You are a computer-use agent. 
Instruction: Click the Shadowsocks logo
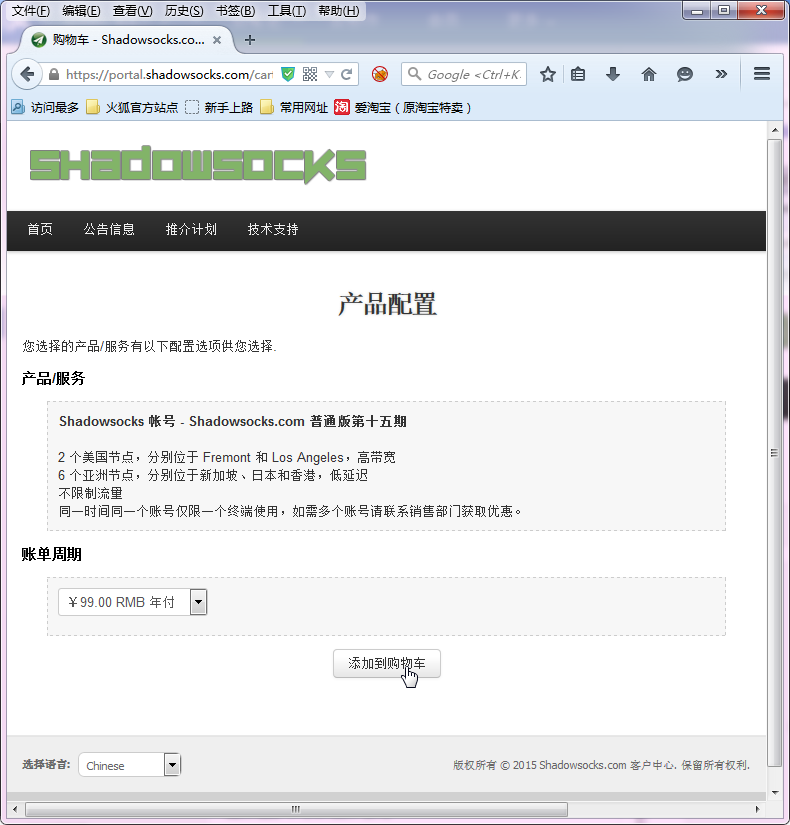(x=198, y=165)
